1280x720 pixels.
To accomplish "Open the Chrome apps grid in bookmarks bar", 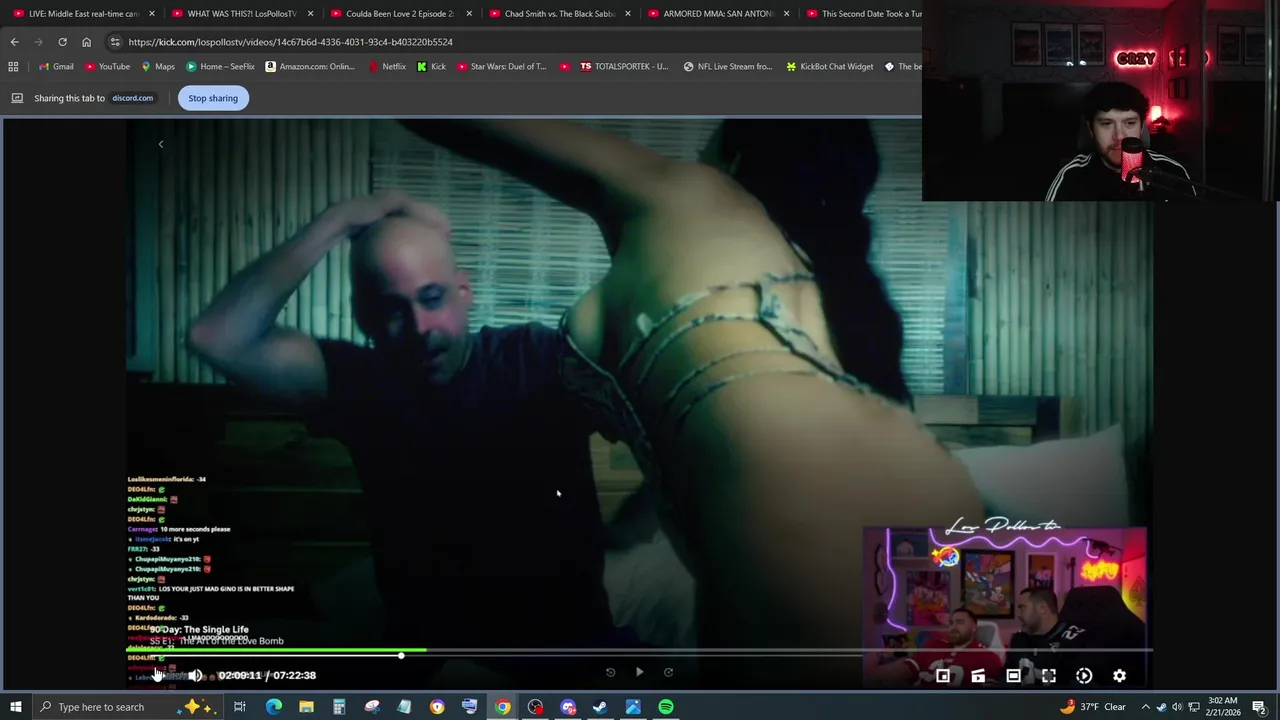I will tap(13, 67).
